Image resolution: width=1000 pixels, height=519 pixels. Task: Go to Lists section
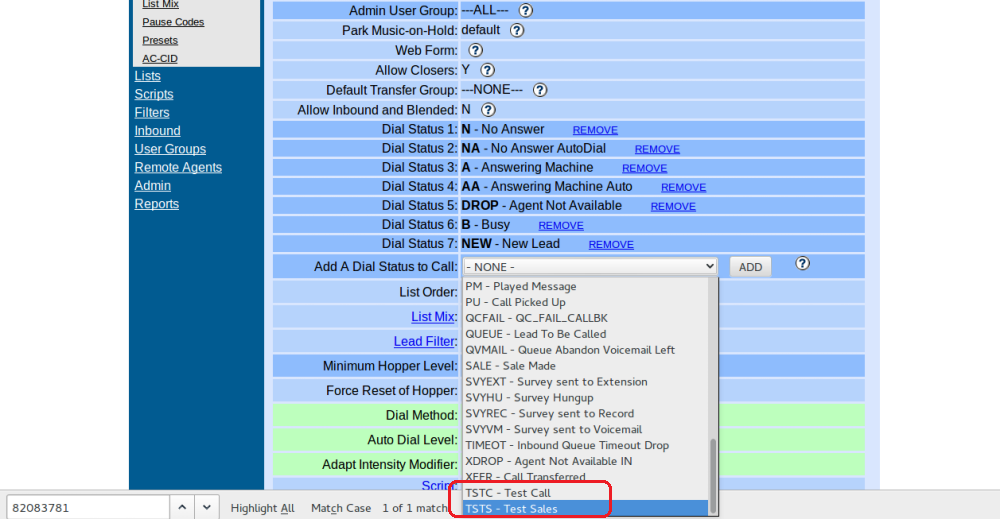(x=147, y=76)
